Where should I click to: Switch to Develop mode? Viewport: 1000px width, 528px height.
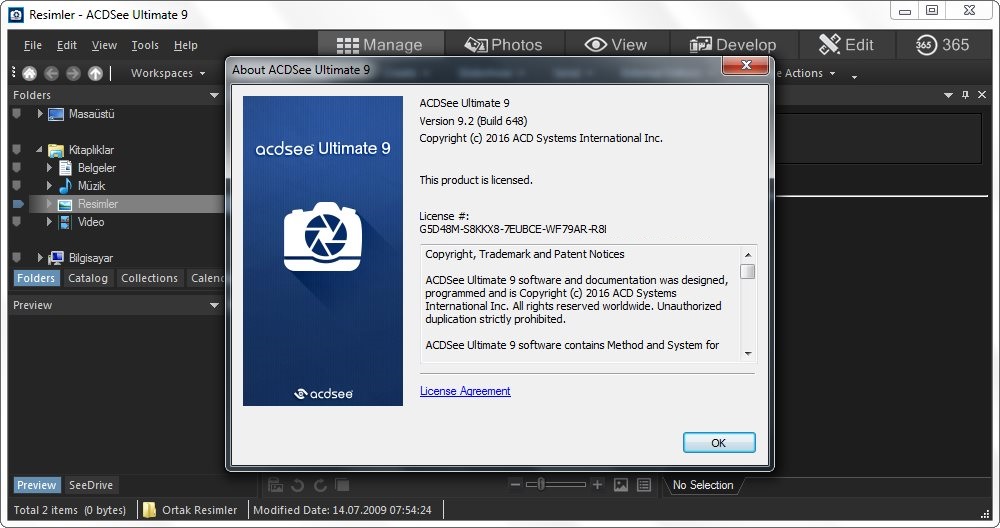733,45
